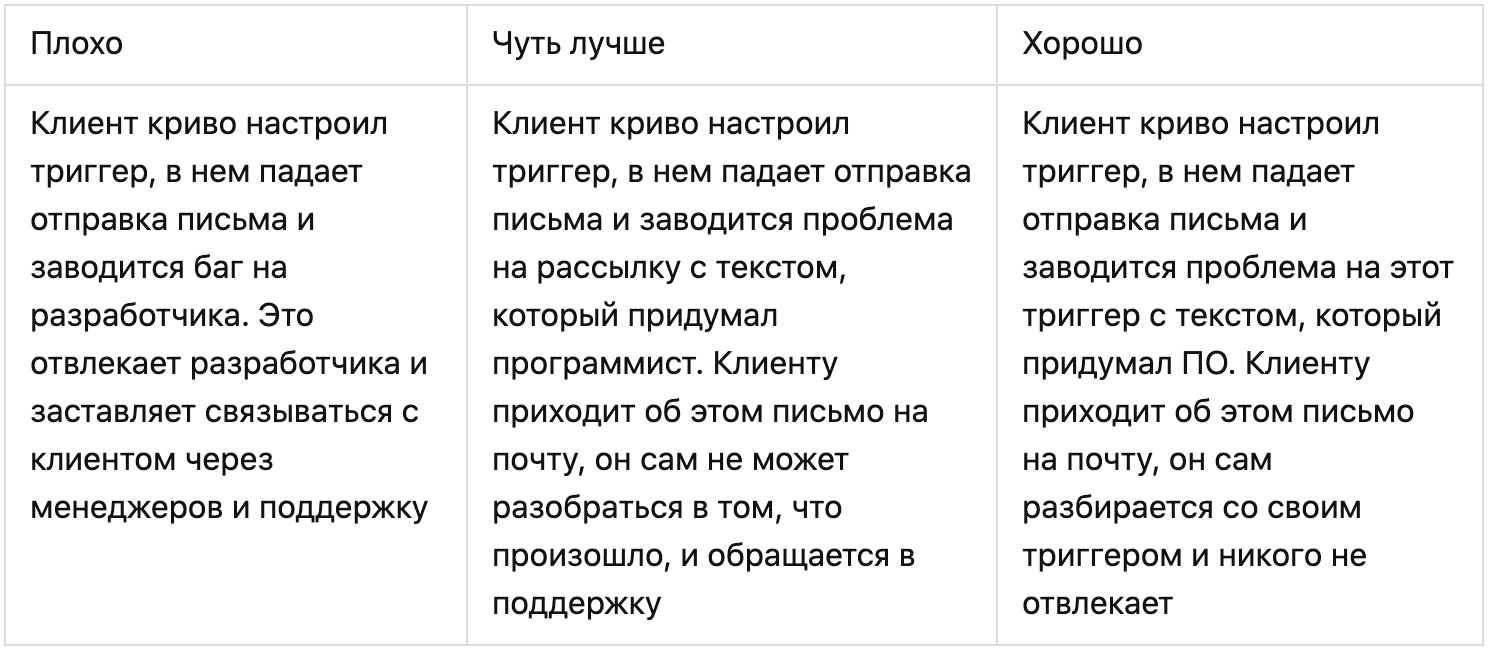Click the phrase "Клиент криво настроил" in the first column
This screenshot has width=1490, height=650.
(210, 124)
